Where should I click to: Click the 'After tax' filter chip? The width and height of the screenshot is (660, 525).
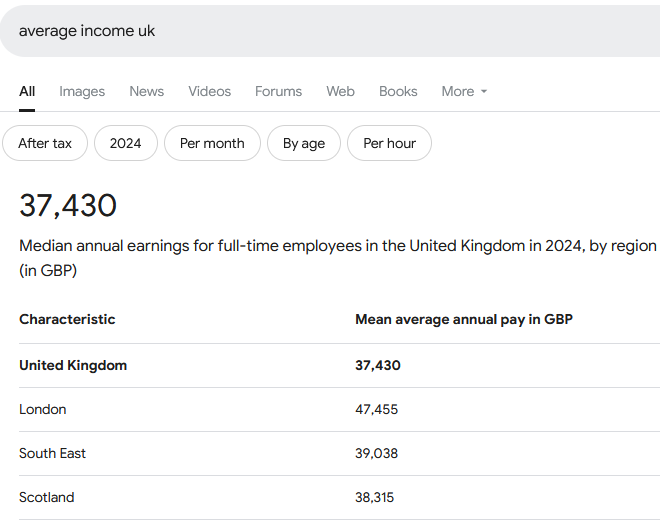pos(45,143)
